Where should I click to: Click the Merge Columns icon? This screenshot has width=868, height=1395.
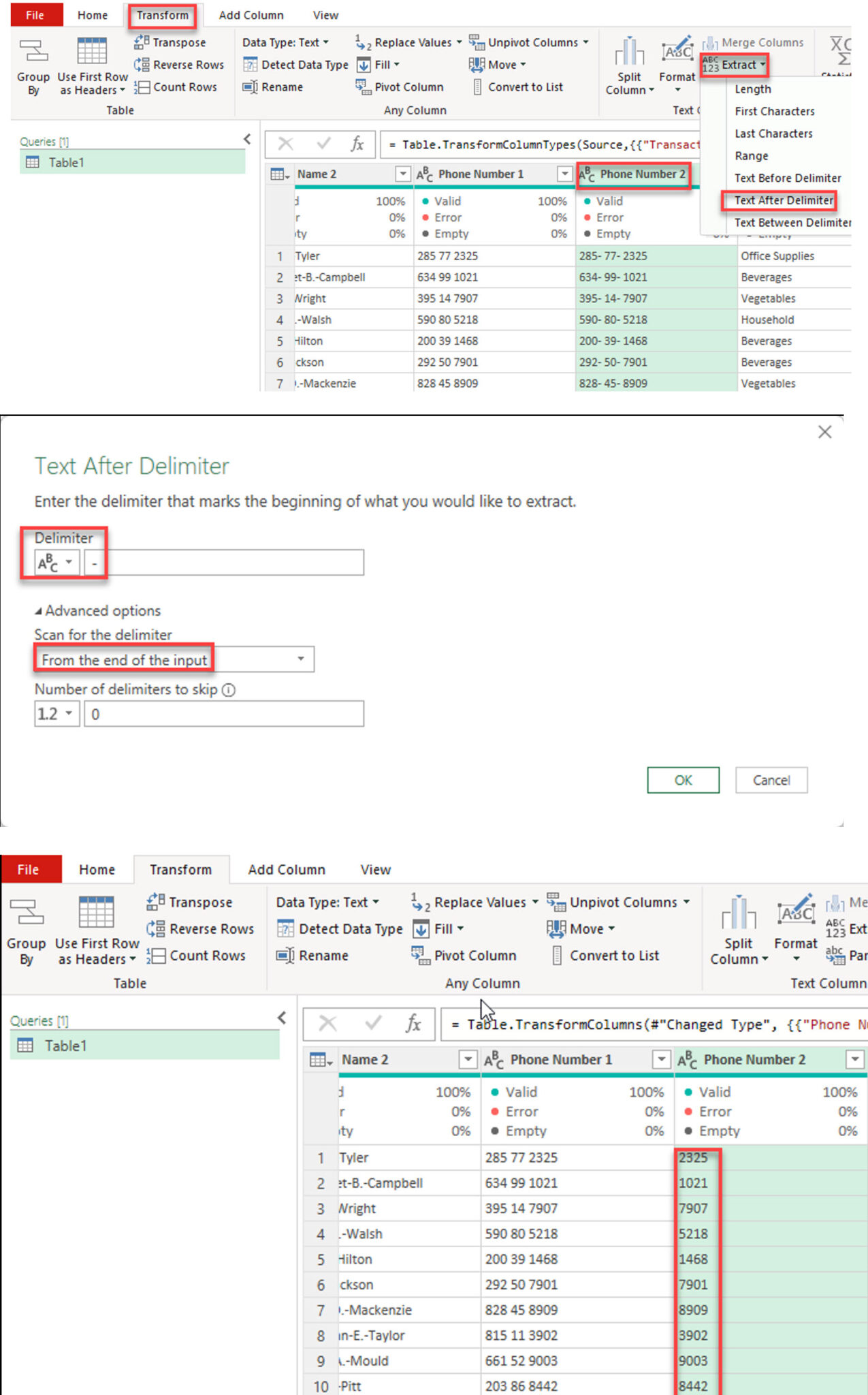tap(710, 43)
